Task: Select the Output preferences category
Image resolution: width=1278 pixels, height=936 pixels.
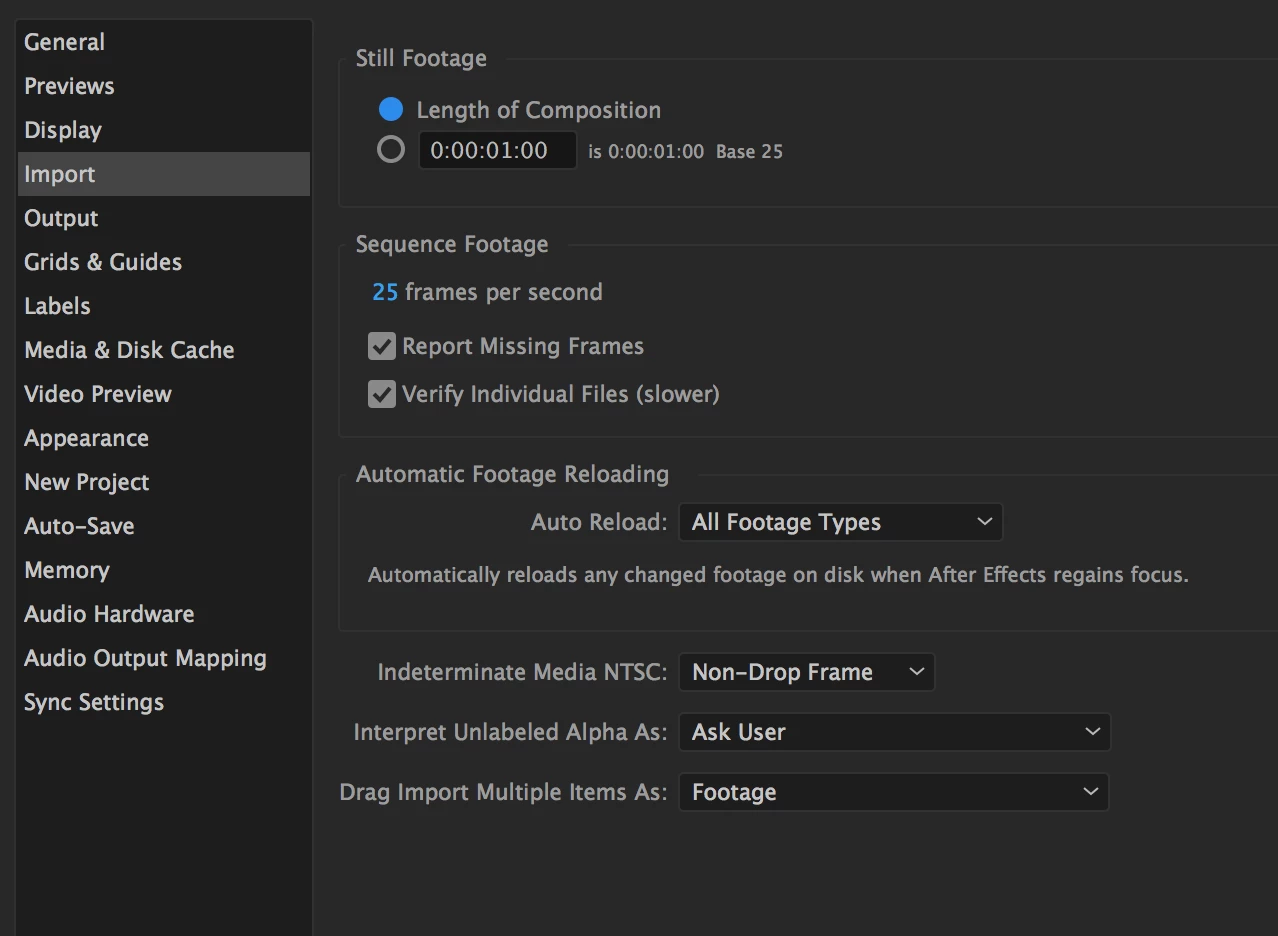Action: tap(61, 218)
